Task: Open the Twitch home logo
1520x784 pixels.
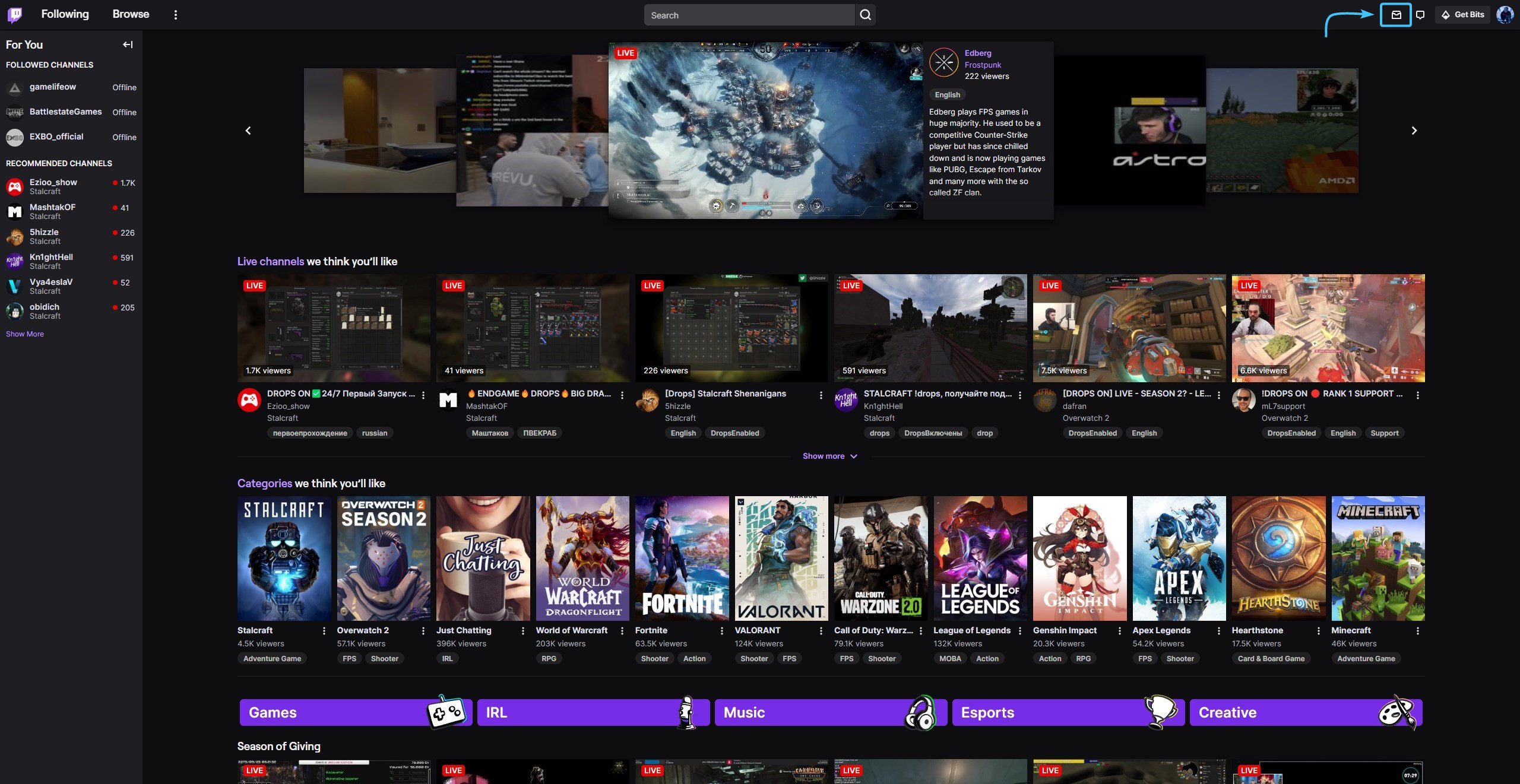Action: pyautogui.click(x=15, y=14)
